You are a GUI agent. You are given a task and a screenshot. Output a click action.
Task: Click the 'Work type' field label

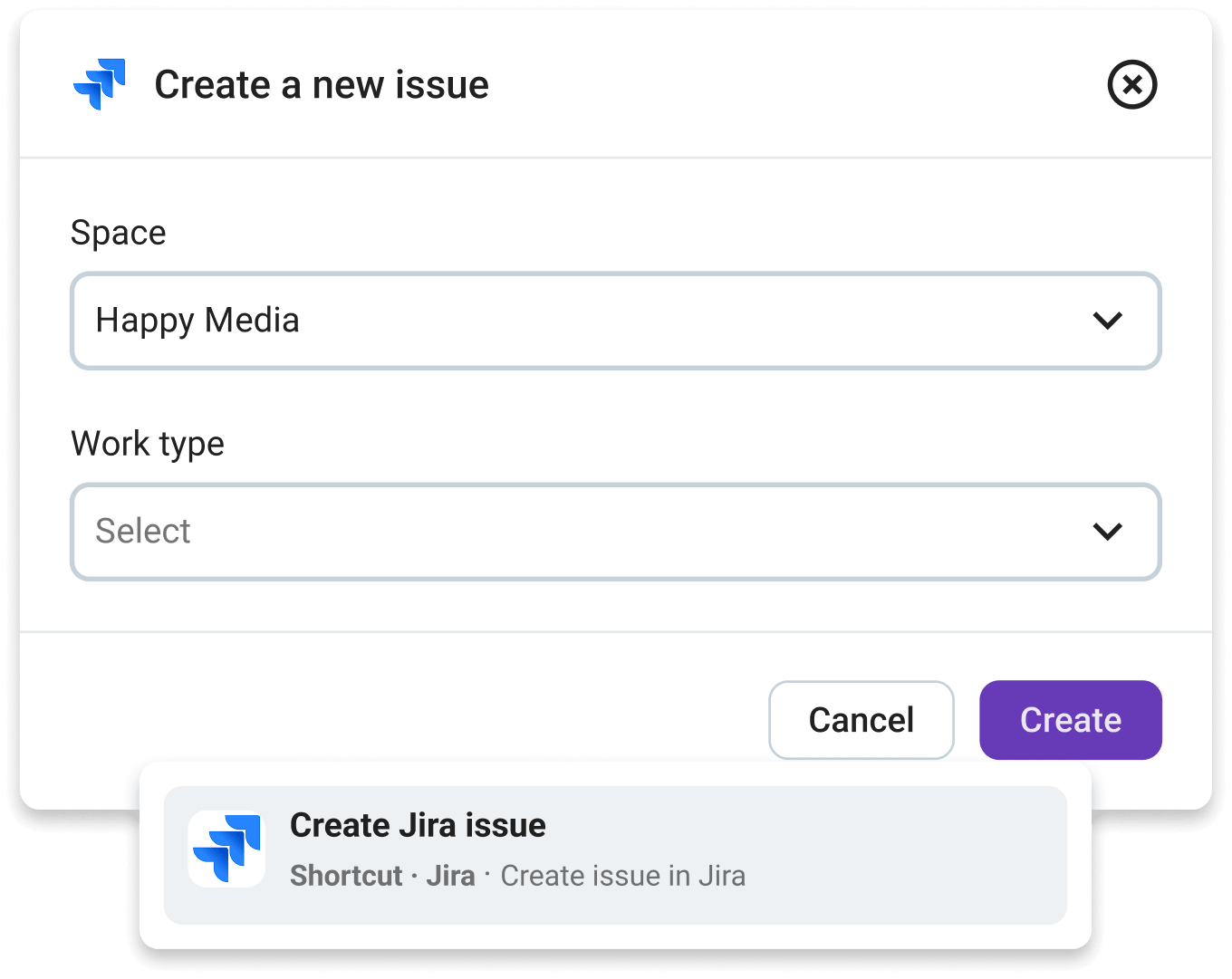point(148,445)
